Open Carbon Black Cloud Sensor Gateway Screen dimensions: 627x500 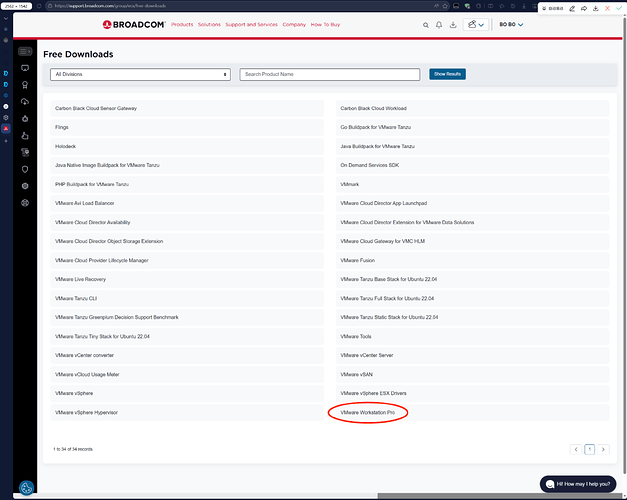point(187,108)
